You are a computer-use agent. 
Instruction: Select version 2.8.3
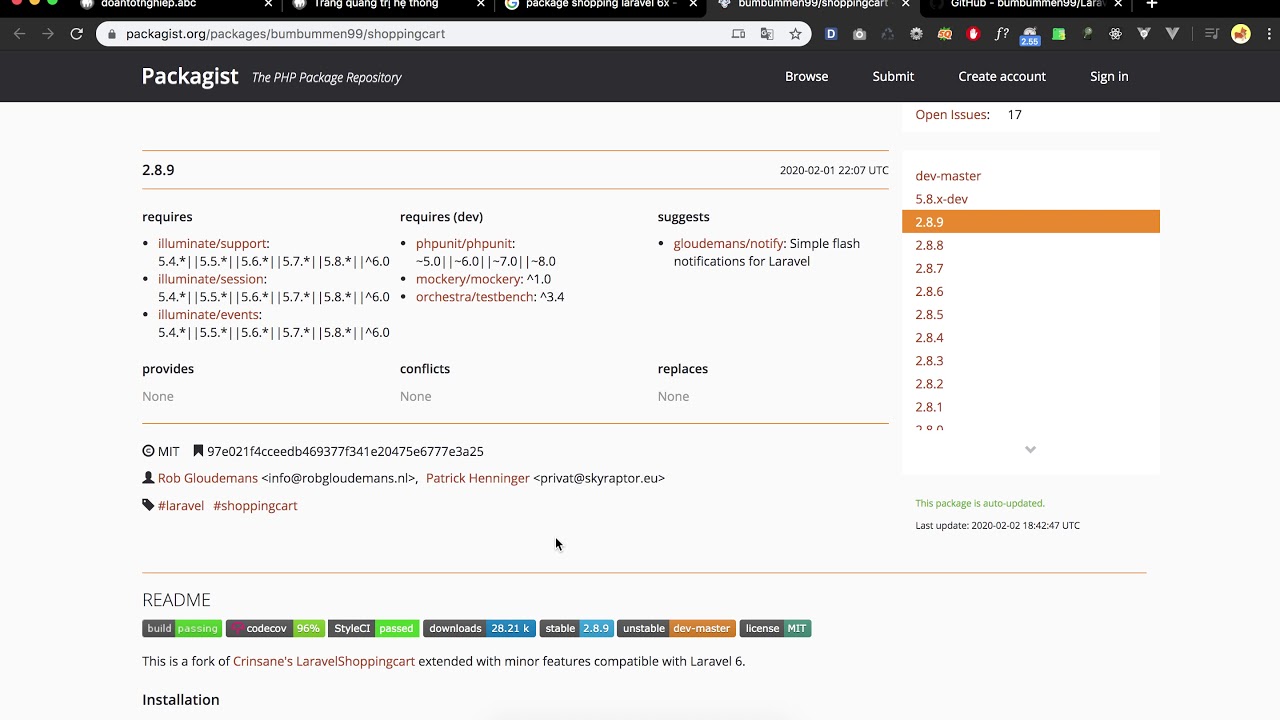929,360
